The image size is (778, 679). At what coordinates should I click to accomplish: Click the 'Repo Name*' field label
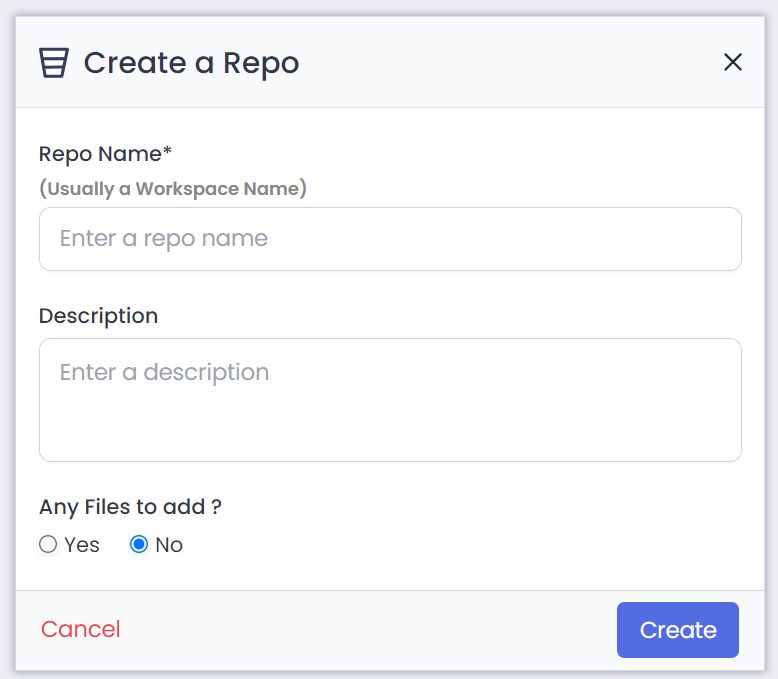100,154
